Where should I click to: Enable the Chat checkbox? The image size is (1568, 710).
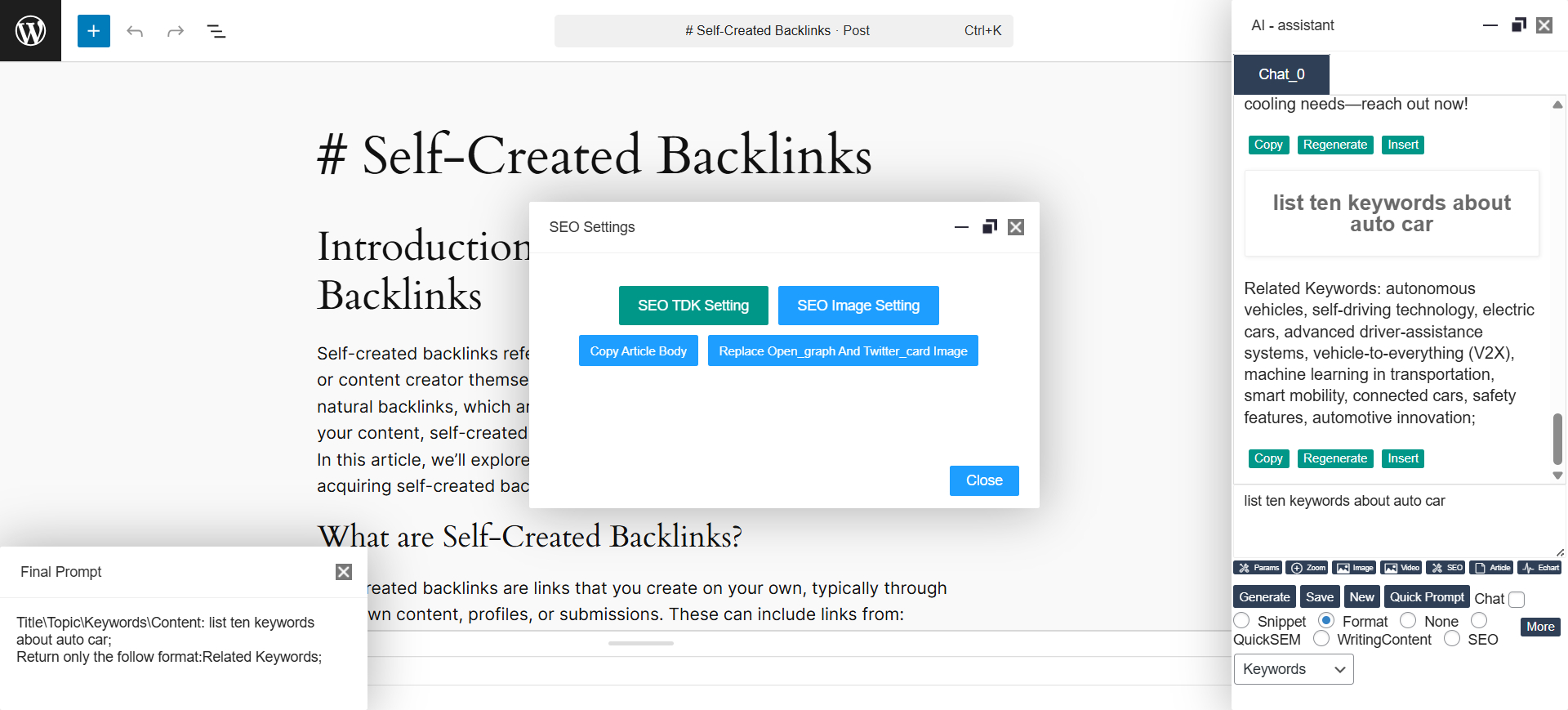coord(1517,600)
